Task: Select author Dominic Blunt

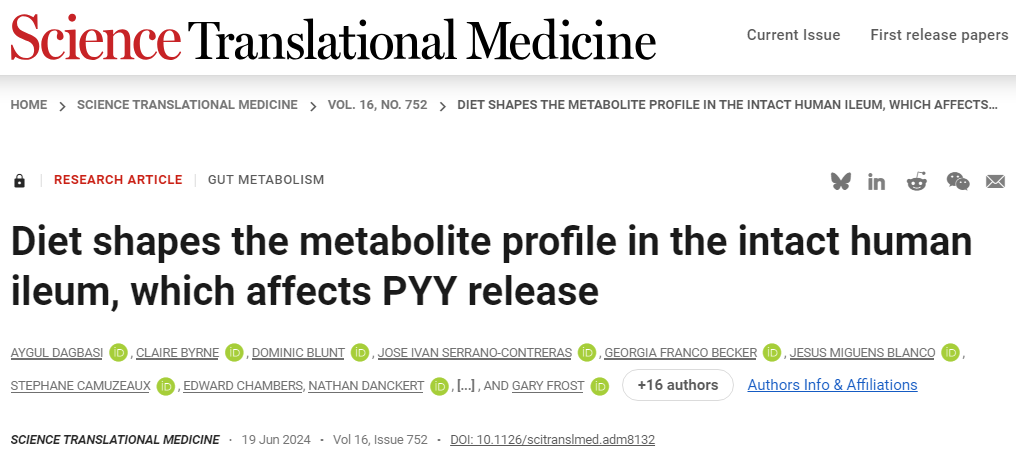Action: pyautogui.click(x=298, y=352)
